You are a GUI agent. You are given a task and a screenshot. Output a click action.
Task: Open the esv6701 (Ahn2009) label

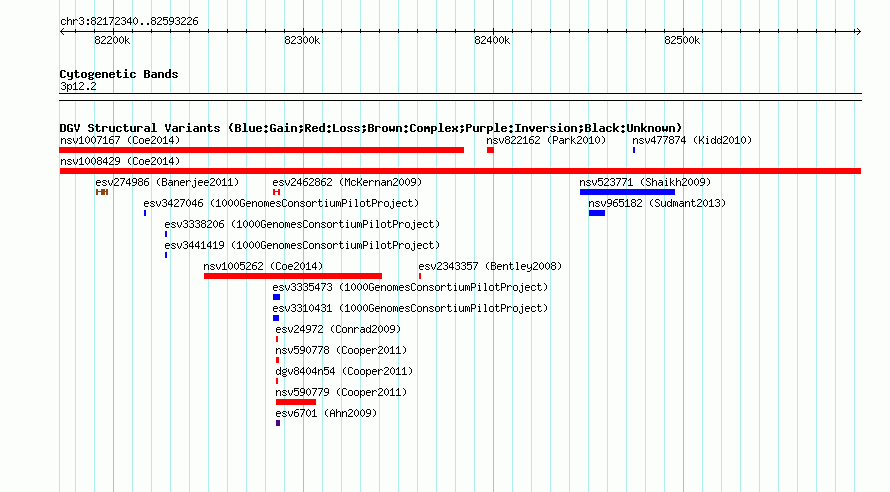tap(326, 413)
